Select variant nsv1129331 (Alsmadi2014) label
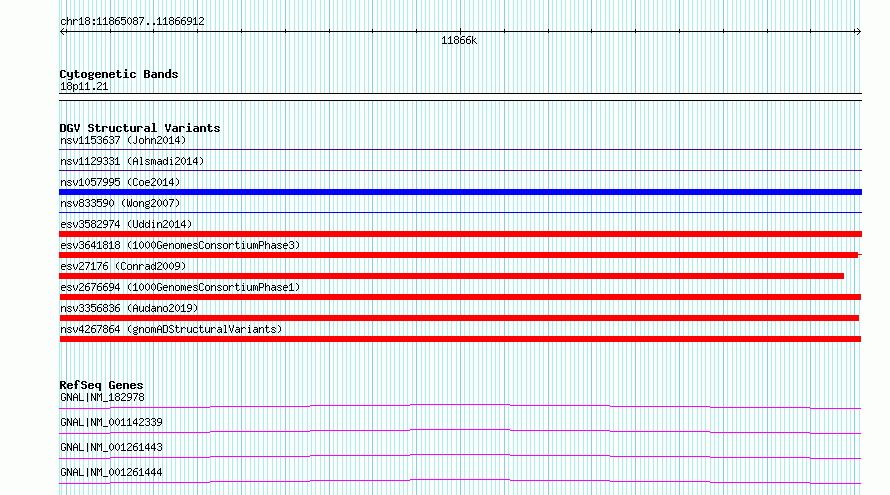Image resolution: width=890 pixels, height=495 pixels. tap(132, 161)
